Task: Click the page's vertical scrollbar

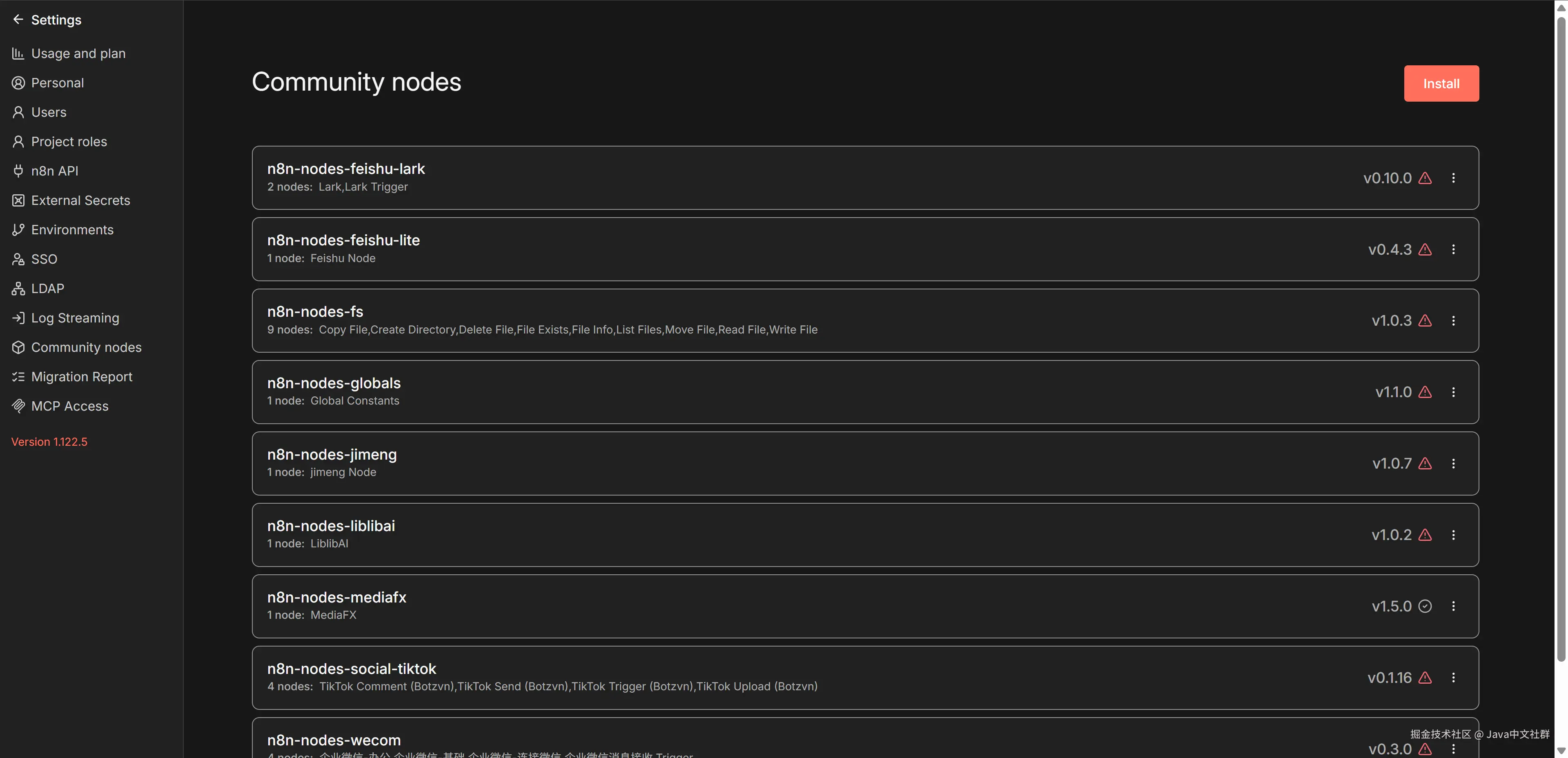Action: (1561, 341)
